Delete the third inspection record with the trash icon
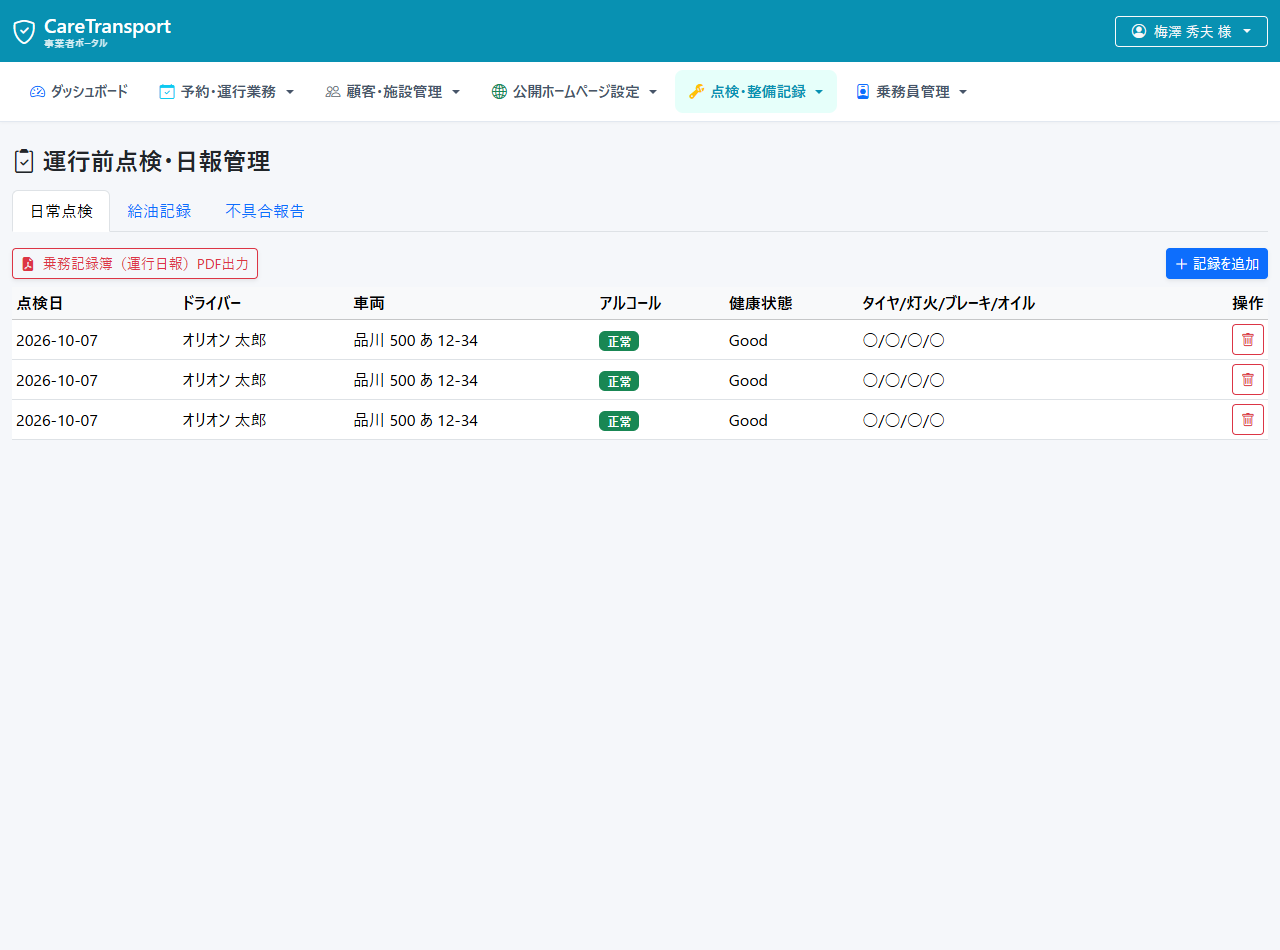Screen dimensions: 1280x950 [x=1248, y=420]
